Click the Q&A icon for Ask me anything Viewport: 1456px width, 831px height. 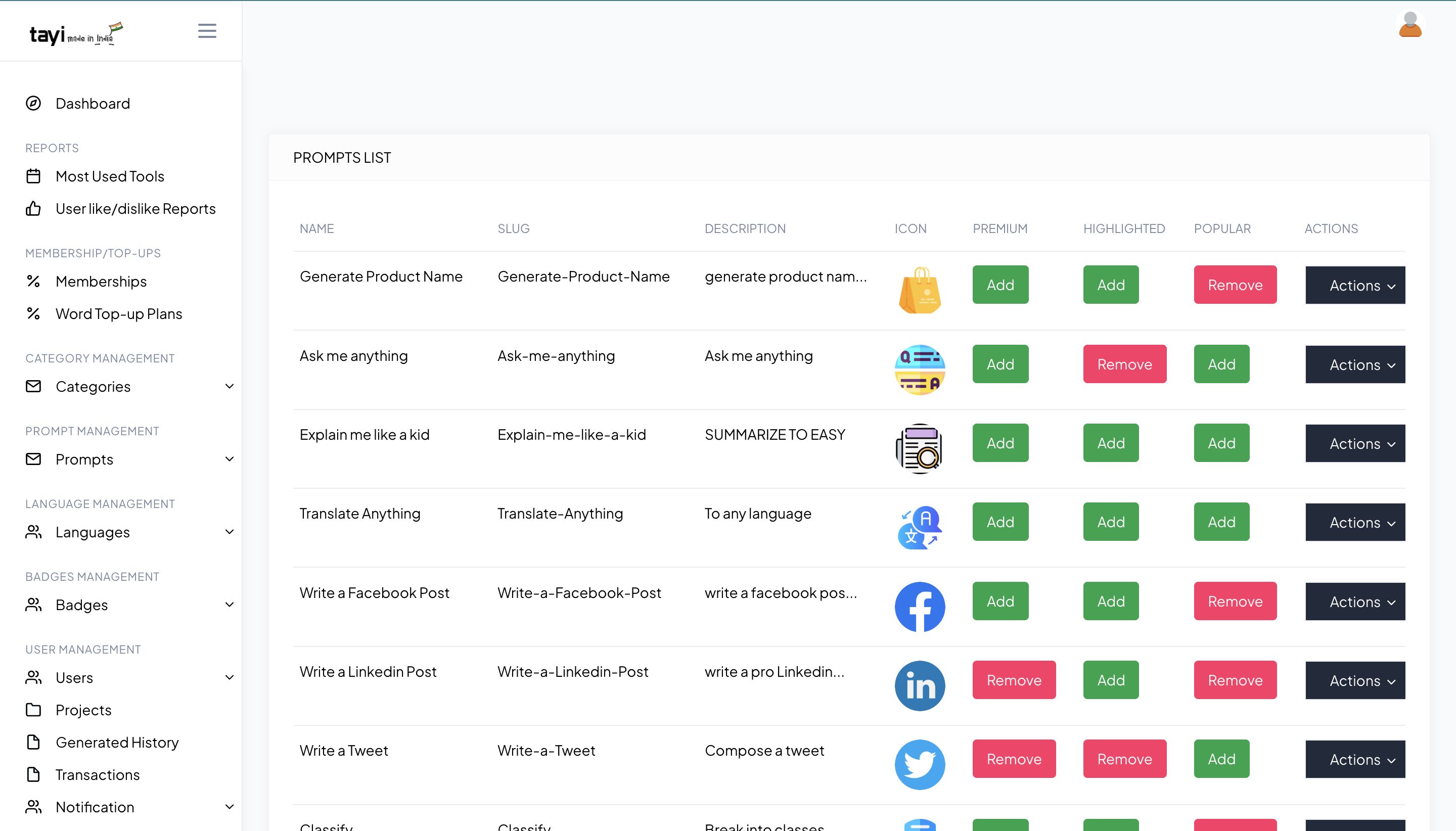point(920,370)
